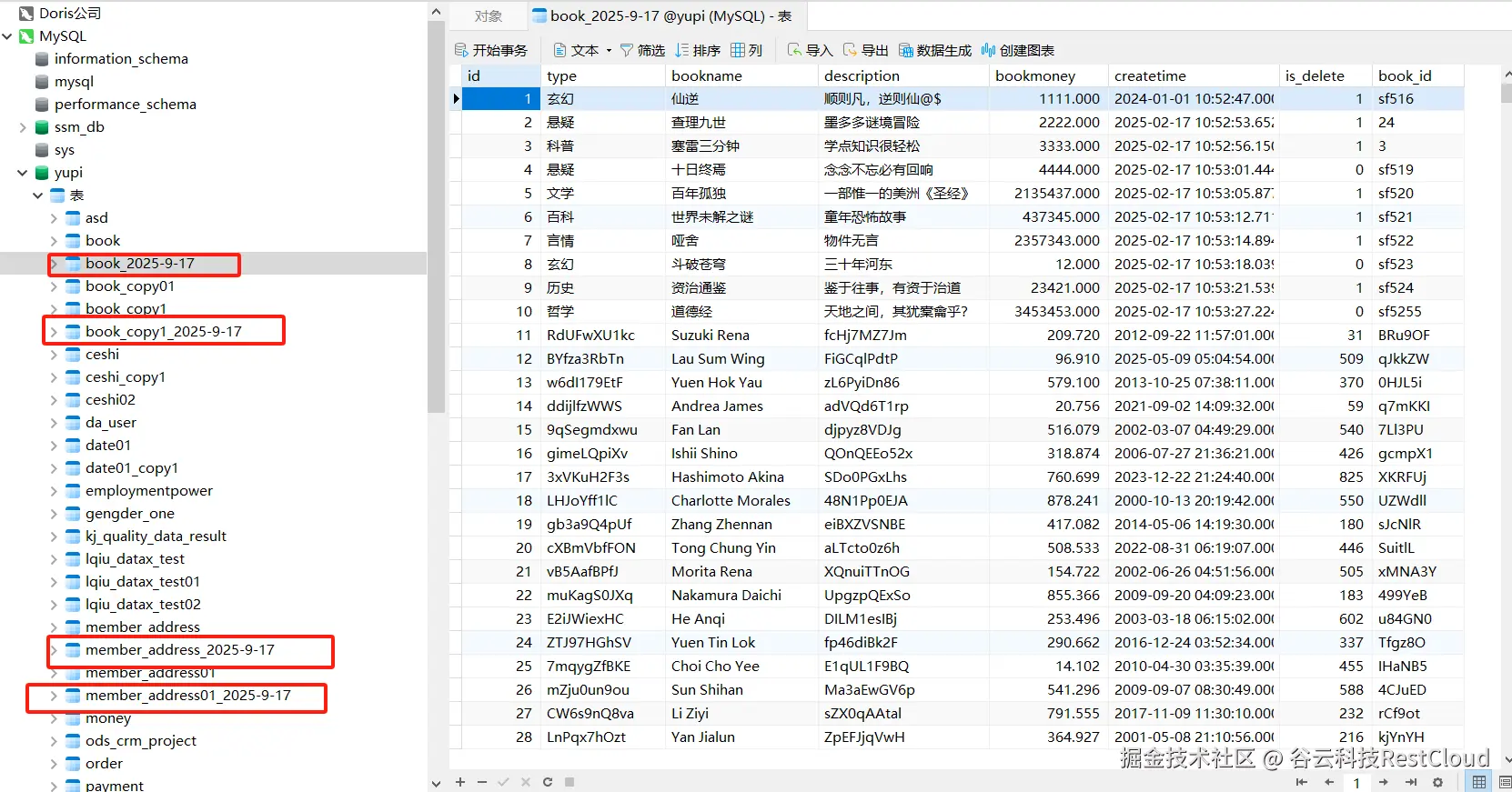Screen dimensions: 1512x792
Task: Expand the ssm_db database node
Action: [x=23, y=127]
